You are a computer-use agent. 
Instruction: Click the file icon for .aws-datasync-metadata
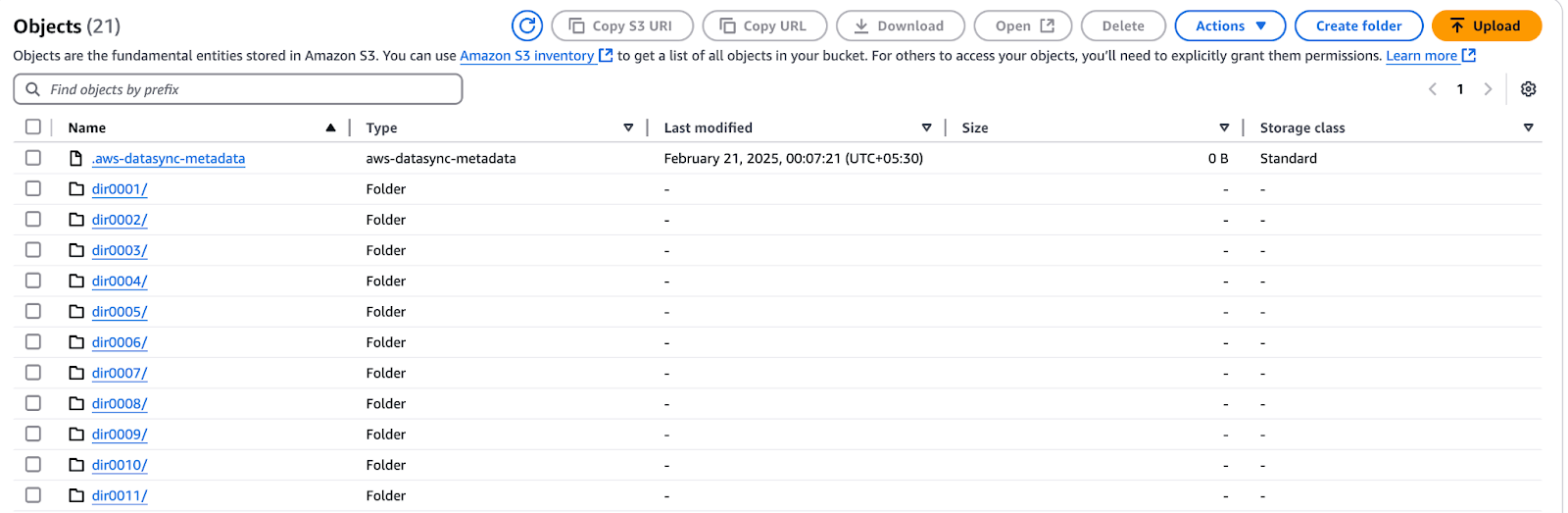click(75, 158)
